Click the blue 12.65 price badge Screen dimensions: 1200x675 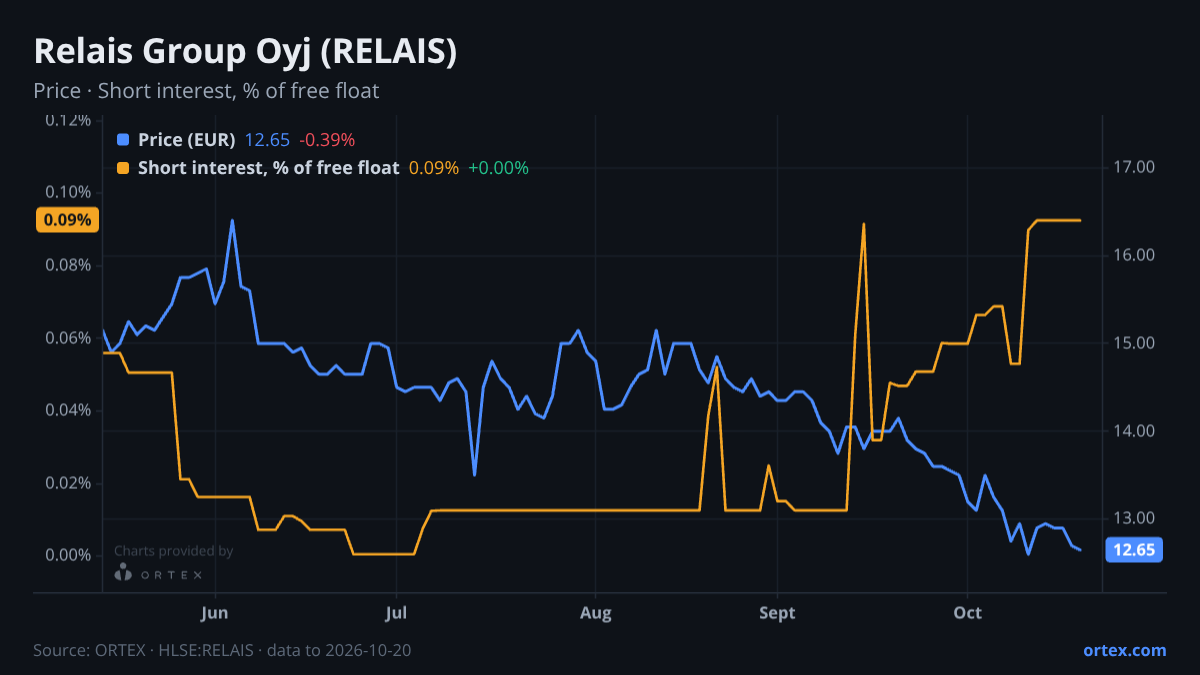coord(1134,549)
